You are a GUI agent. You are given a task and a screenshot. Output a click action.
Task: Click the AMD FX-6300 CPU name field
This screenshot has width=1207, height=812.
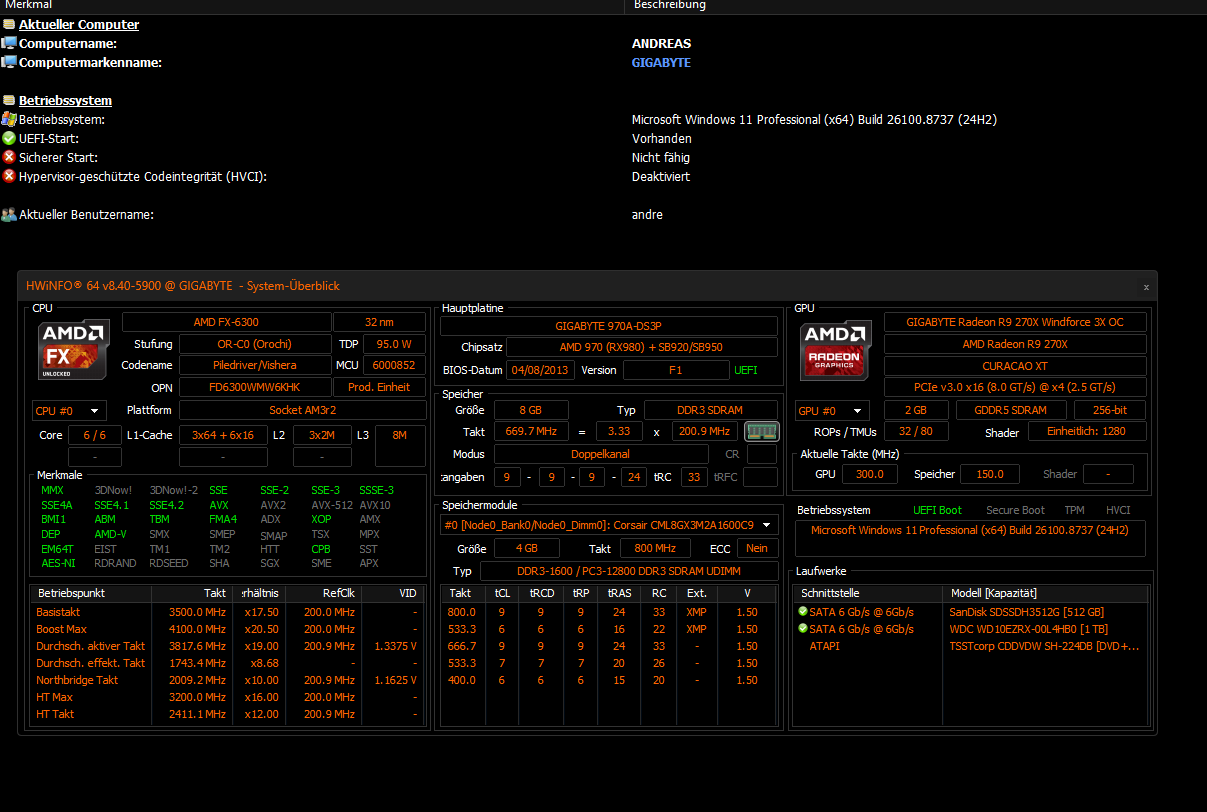point(226,322)
